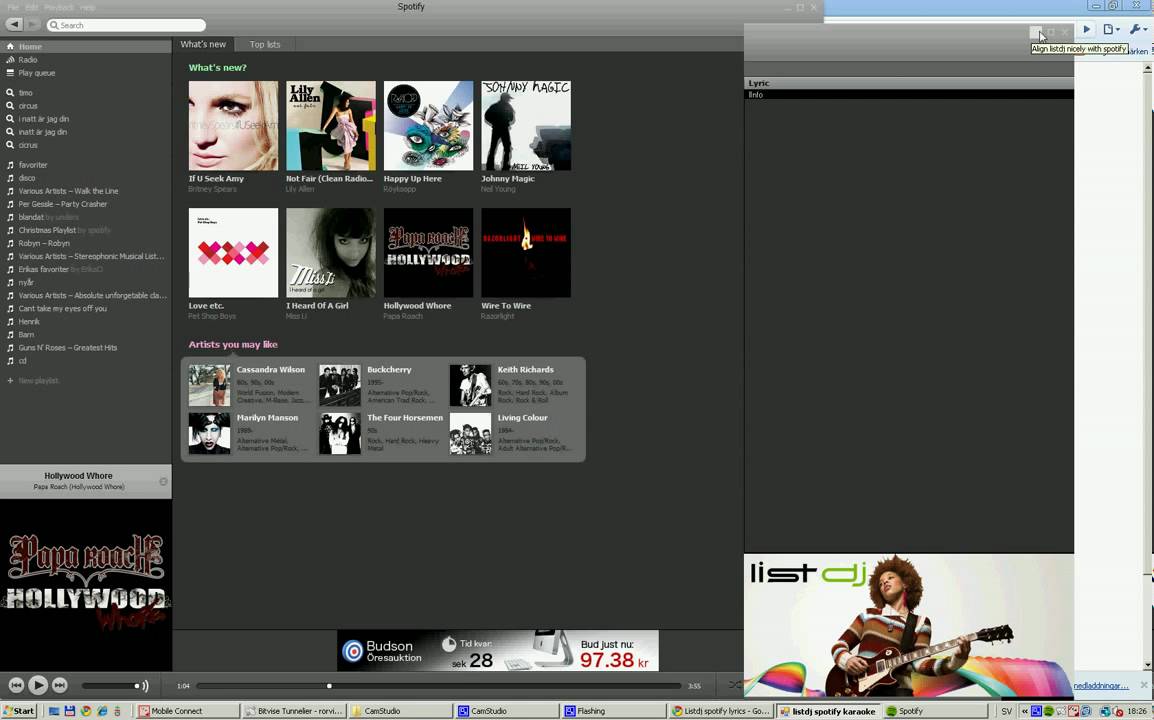1154x720 pixels.
Task: Click the now-playing 'Hollywood Whore' title
Action: [78, 476]
